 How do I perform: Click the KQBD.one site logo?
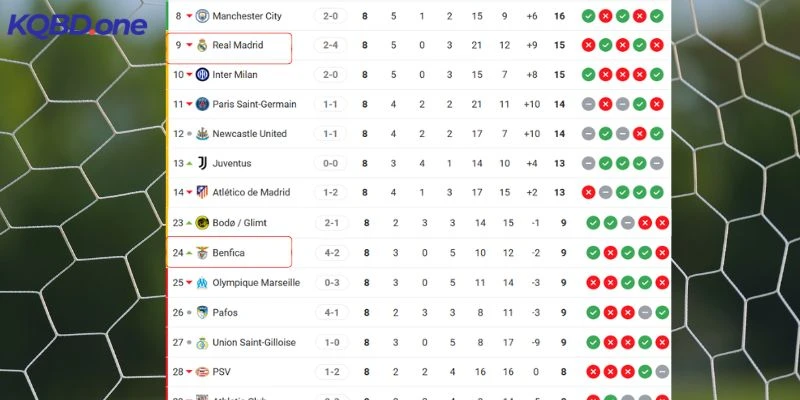77,24
